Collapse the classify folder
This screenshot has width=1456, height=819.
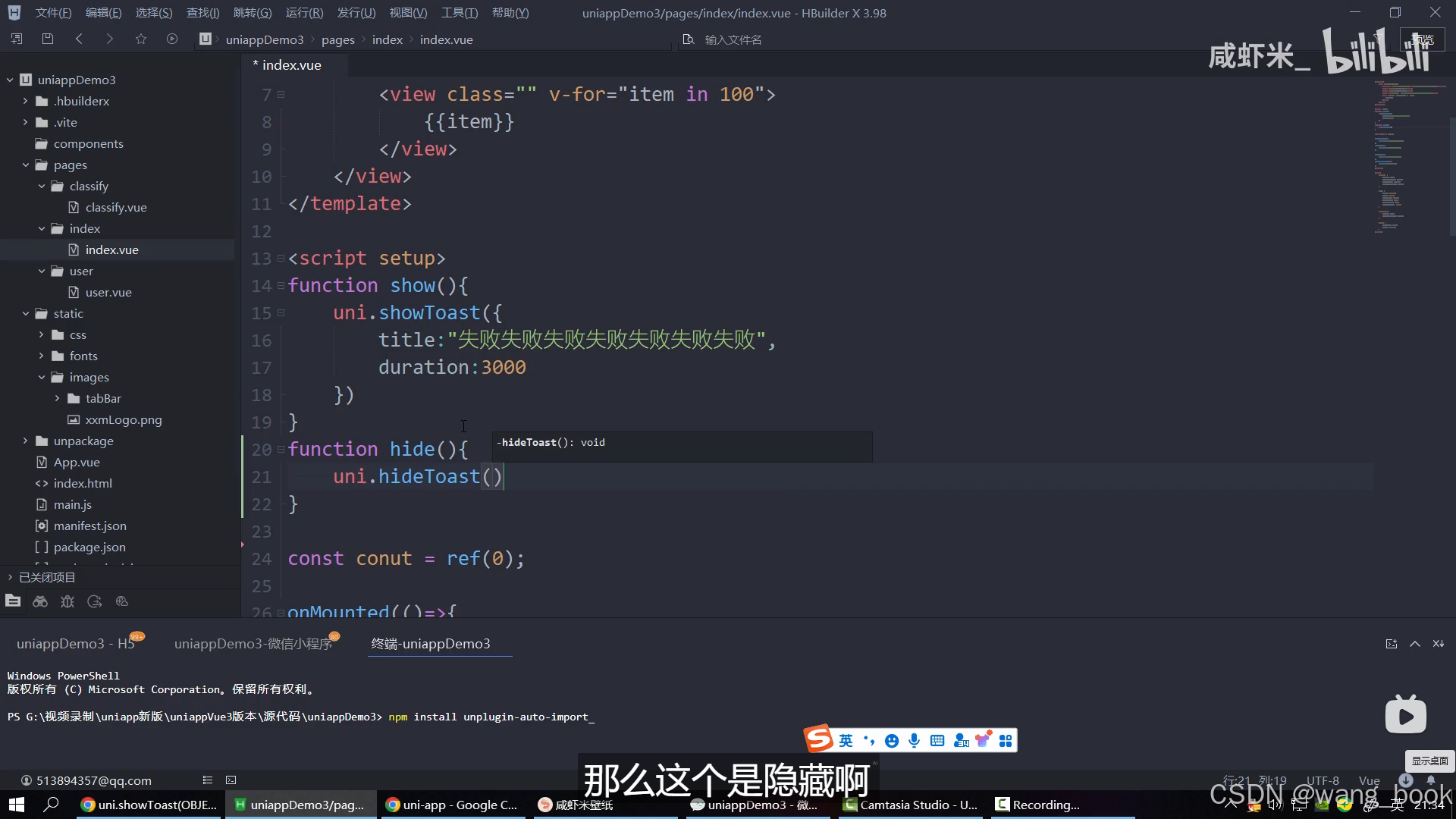pyautogui.click(x=41, y=186)
